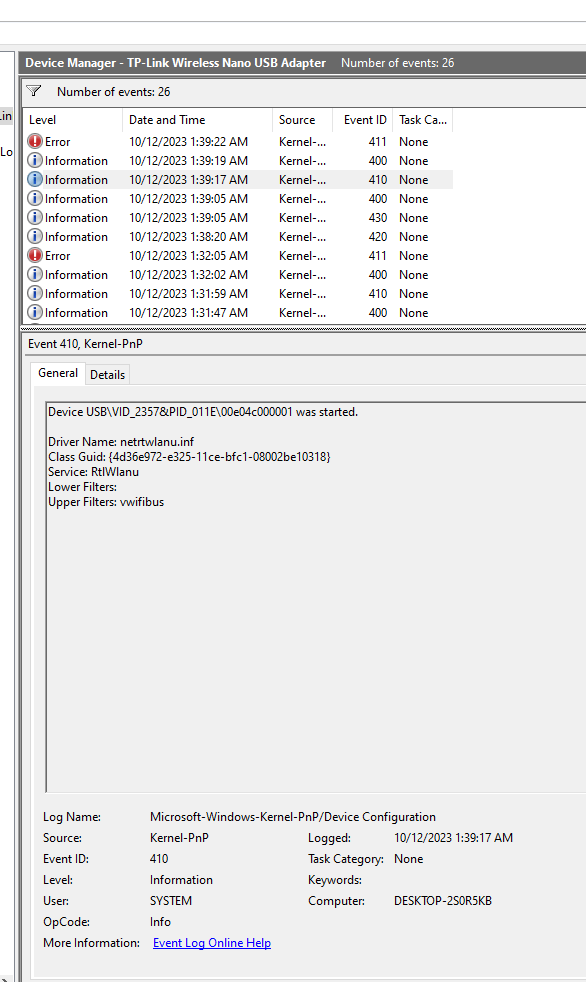The width and height of the screenshot is (586, 982).
Task: Click the 10/12/2023 1:31:47 AM timestamp
Action: coord(188,313)
